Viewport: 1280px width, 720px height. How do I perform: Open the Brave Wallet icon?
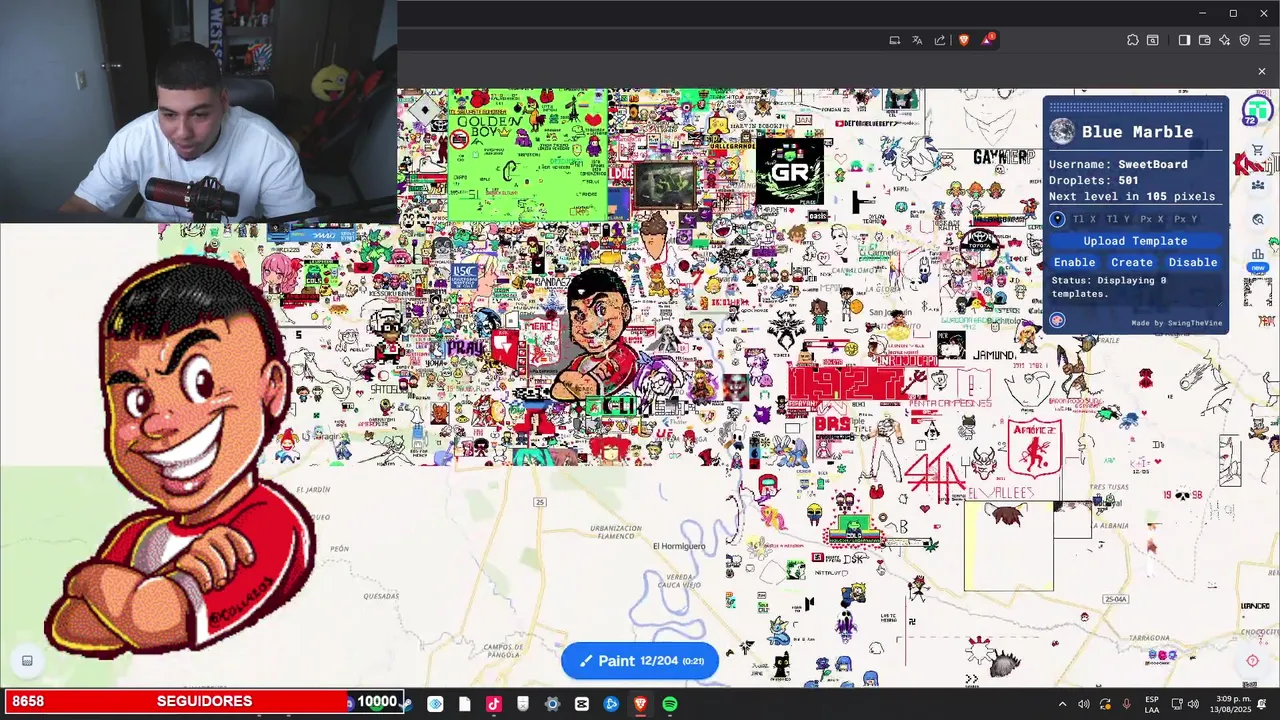click(1204, 40)
